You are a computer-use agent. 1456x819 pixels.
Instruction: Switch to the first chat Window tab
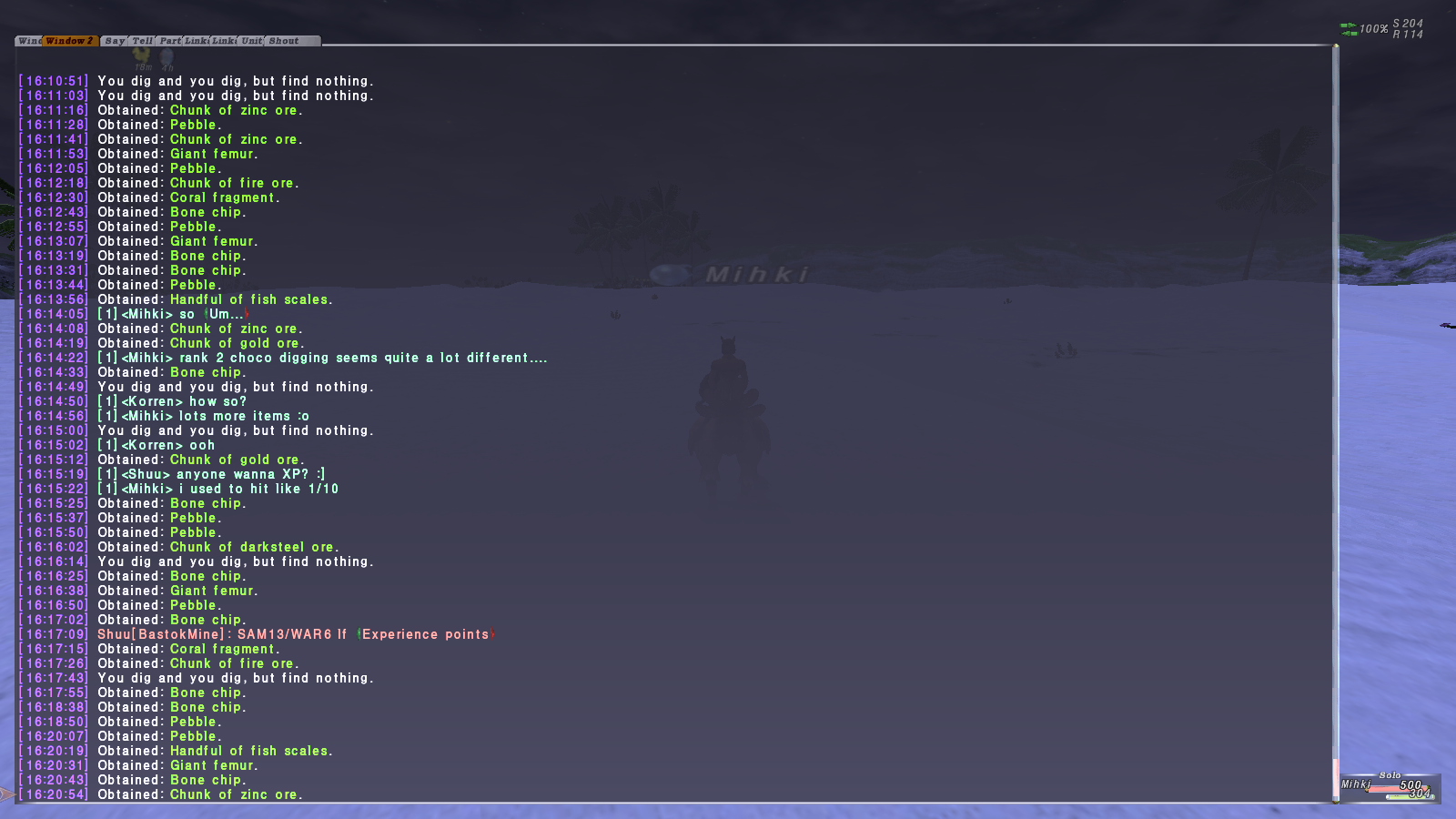pyautogui.click(x=28, y=41)
